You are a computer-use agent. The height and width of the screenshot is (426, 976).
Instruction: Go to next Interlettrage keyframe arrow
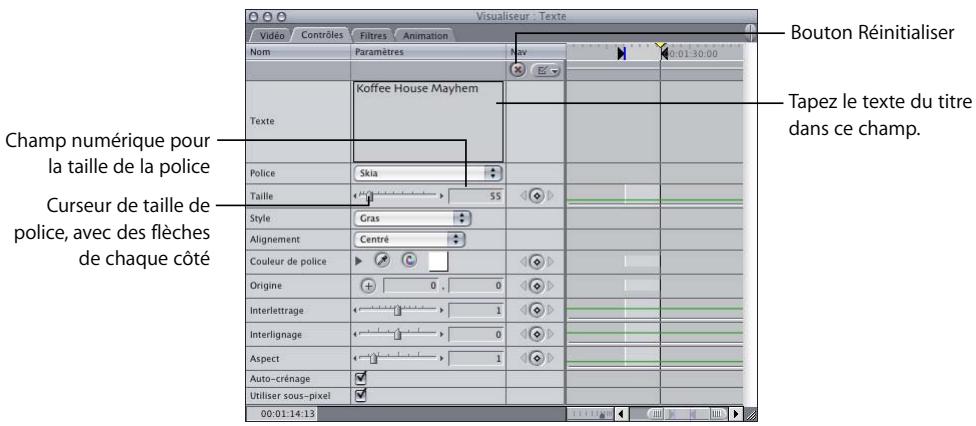coord(550,310)
